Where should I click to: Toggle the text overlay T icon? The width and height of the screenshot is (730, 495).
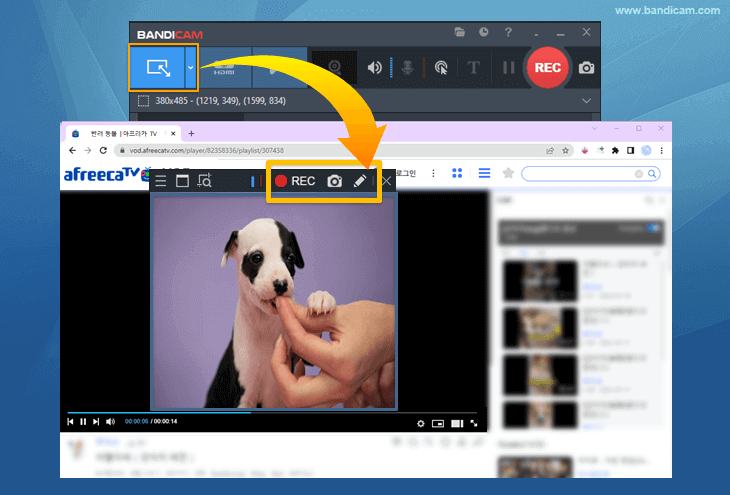click(x=473, y=68)
